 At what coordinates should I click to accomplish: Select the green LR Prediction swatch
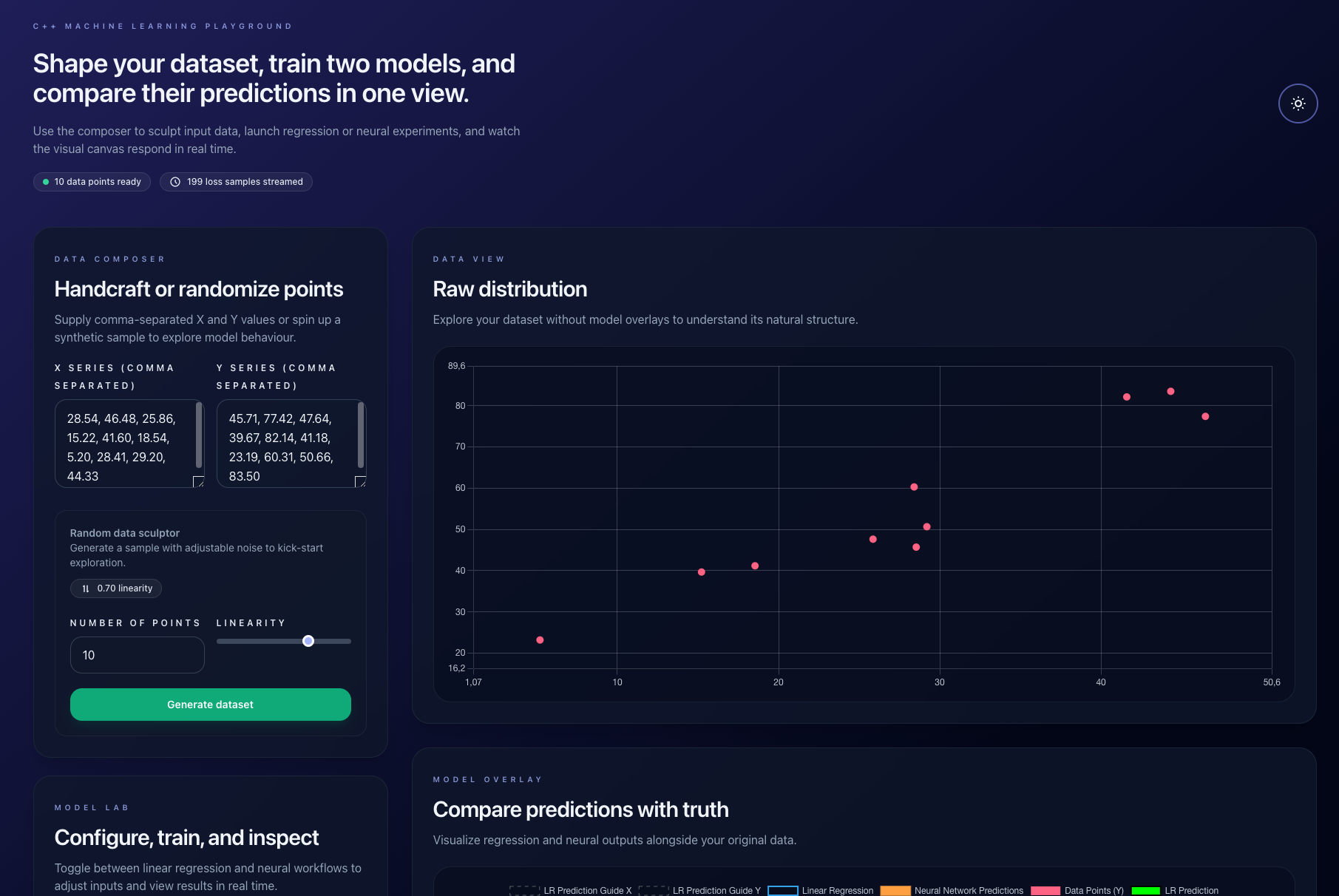[x=1145, y=890]
